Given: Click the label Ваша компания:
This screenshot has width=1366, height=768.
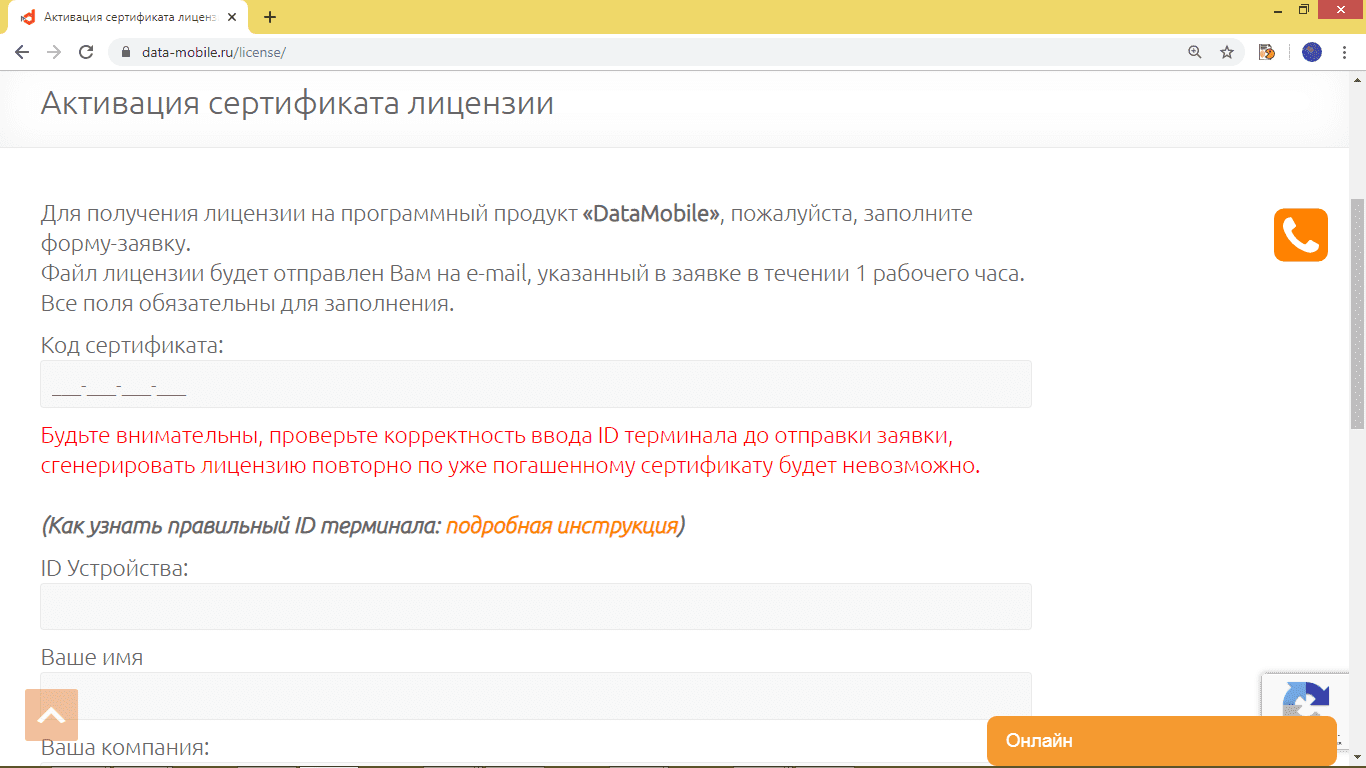Looking at the screenshot, I should (125, 747).
